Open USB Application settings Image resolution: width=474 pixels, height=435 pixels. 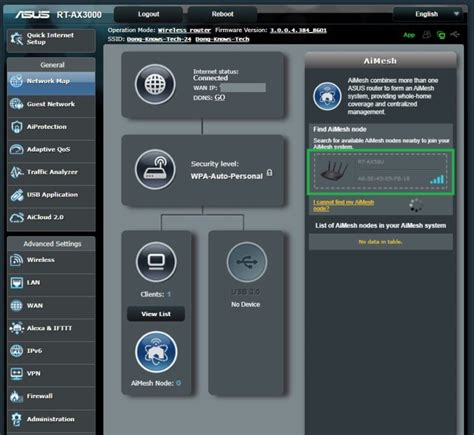pos(51,196)
